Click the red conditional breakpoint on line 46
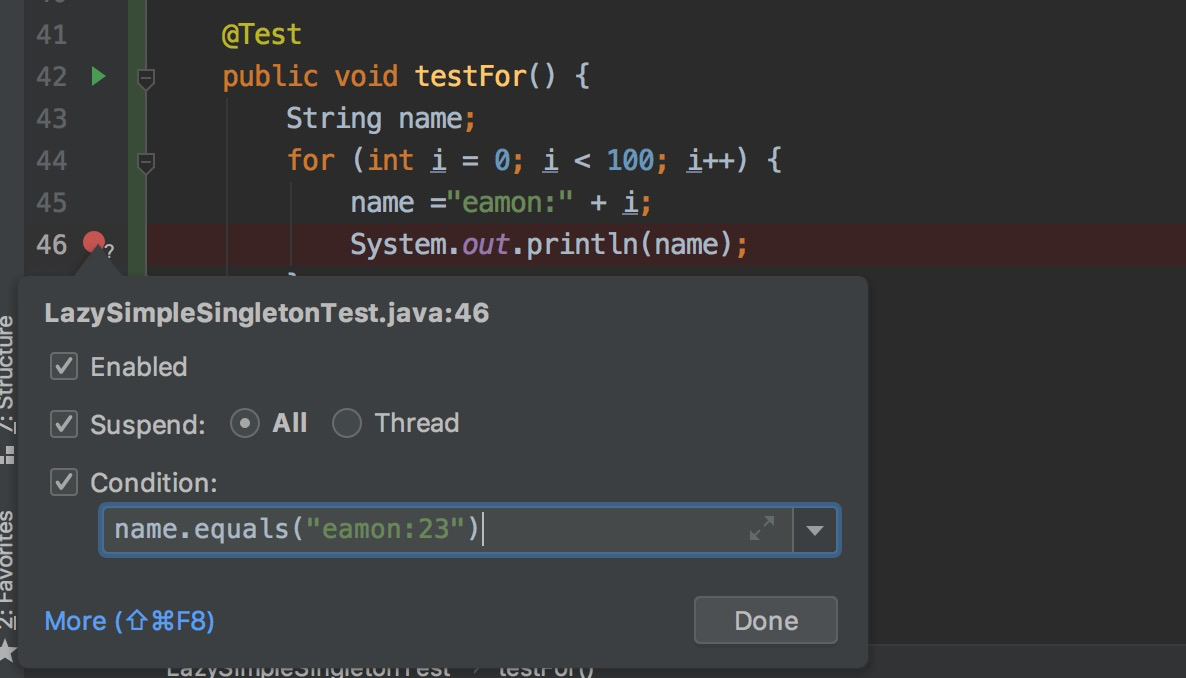Image resolution: width=1186 pixels, height=678 pixels. (94, 242)
